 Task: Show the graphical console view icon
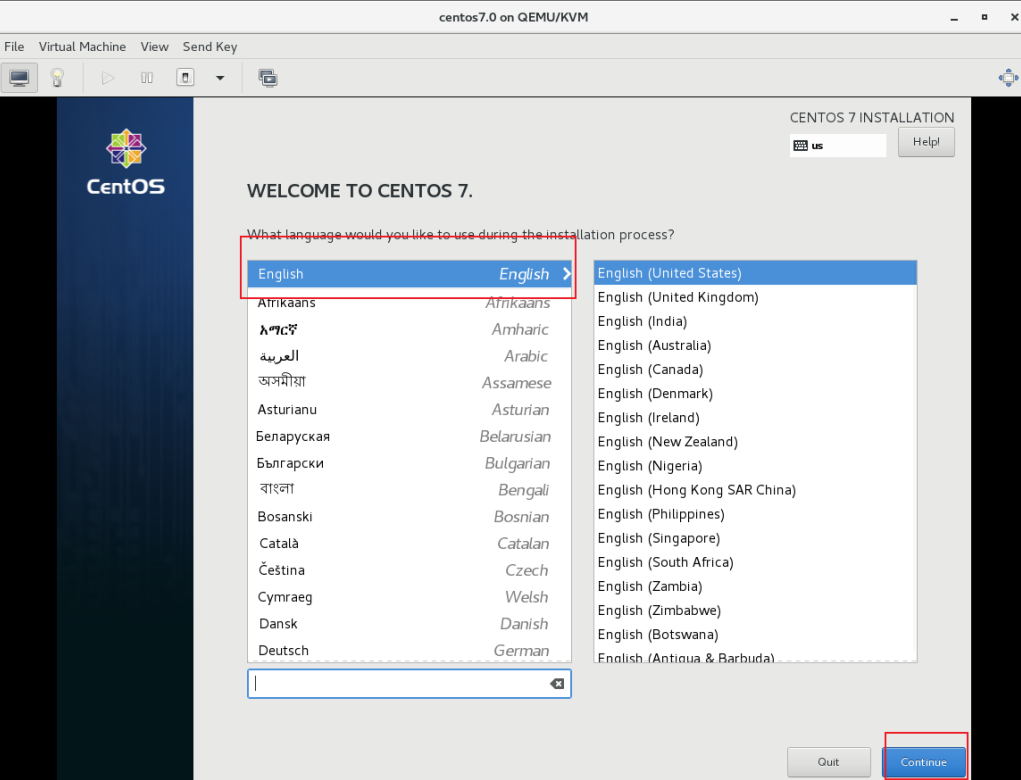(x=19, y=78)
